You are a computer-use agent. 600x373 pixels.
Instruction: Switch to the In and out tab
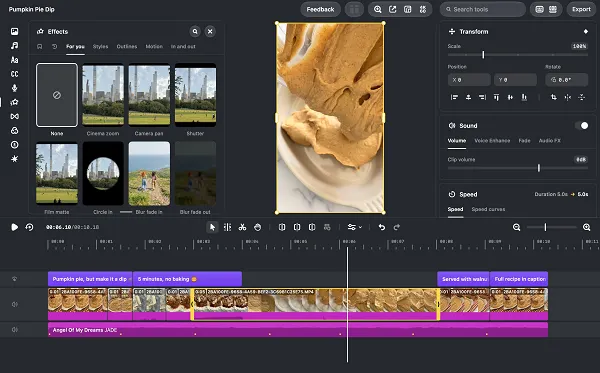(x=183, y=46)
